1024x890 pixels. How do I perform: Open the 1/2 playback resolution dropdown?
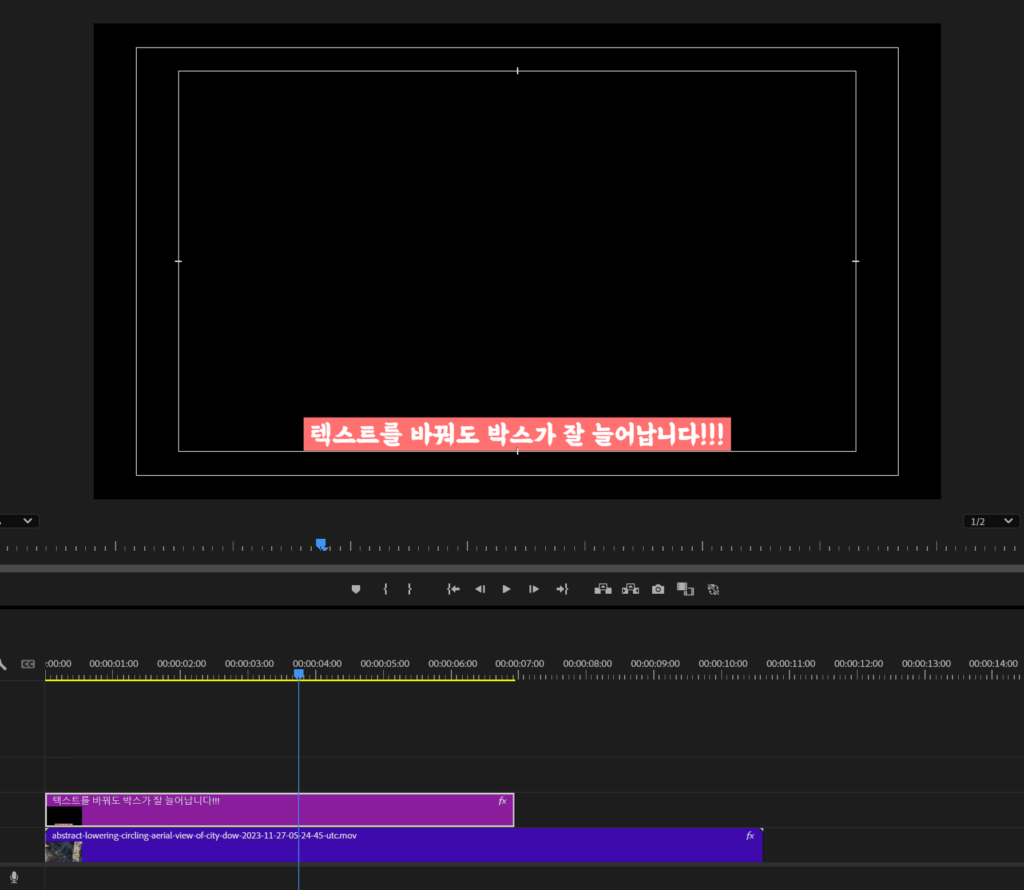(x=992, y=521)
